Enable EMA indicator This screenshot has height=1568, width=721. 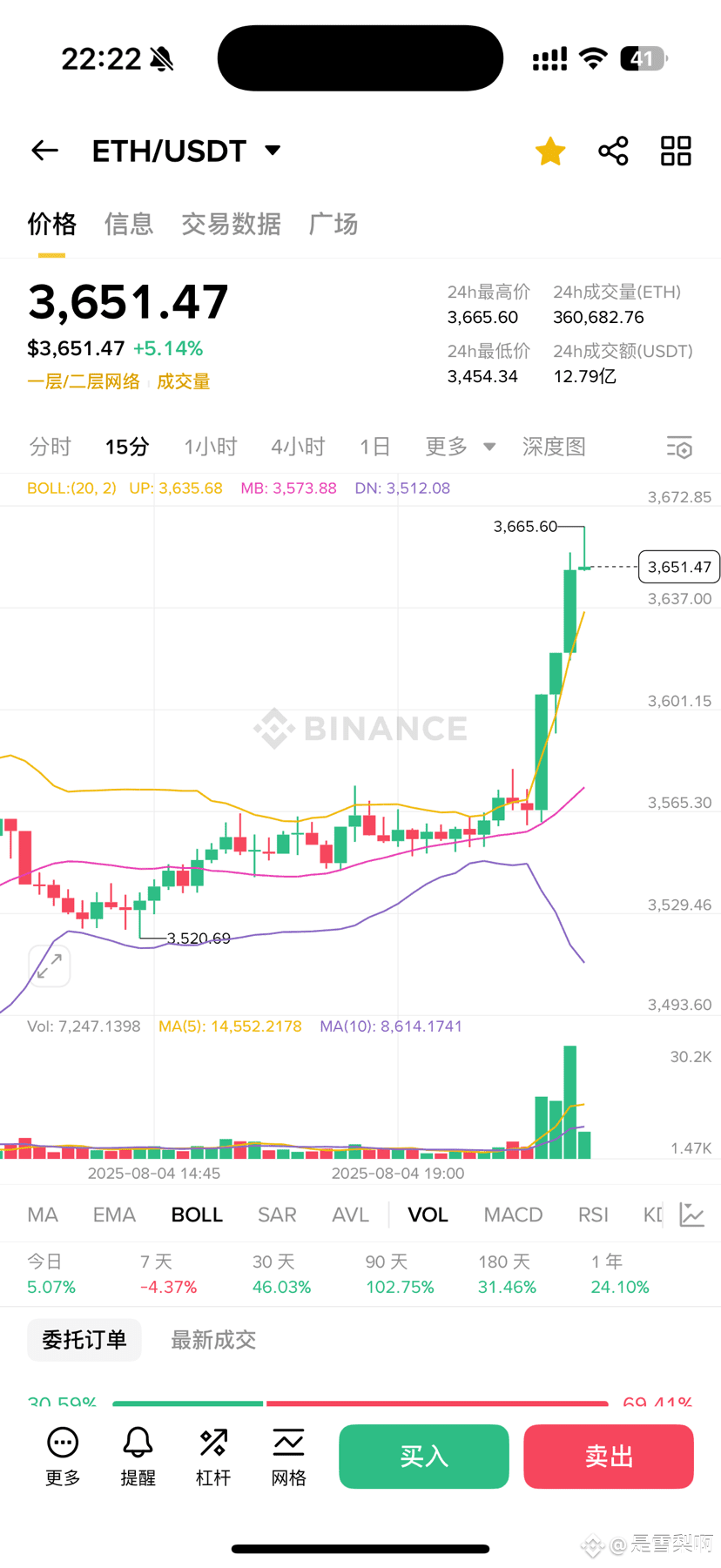[x=114, y=1215]
